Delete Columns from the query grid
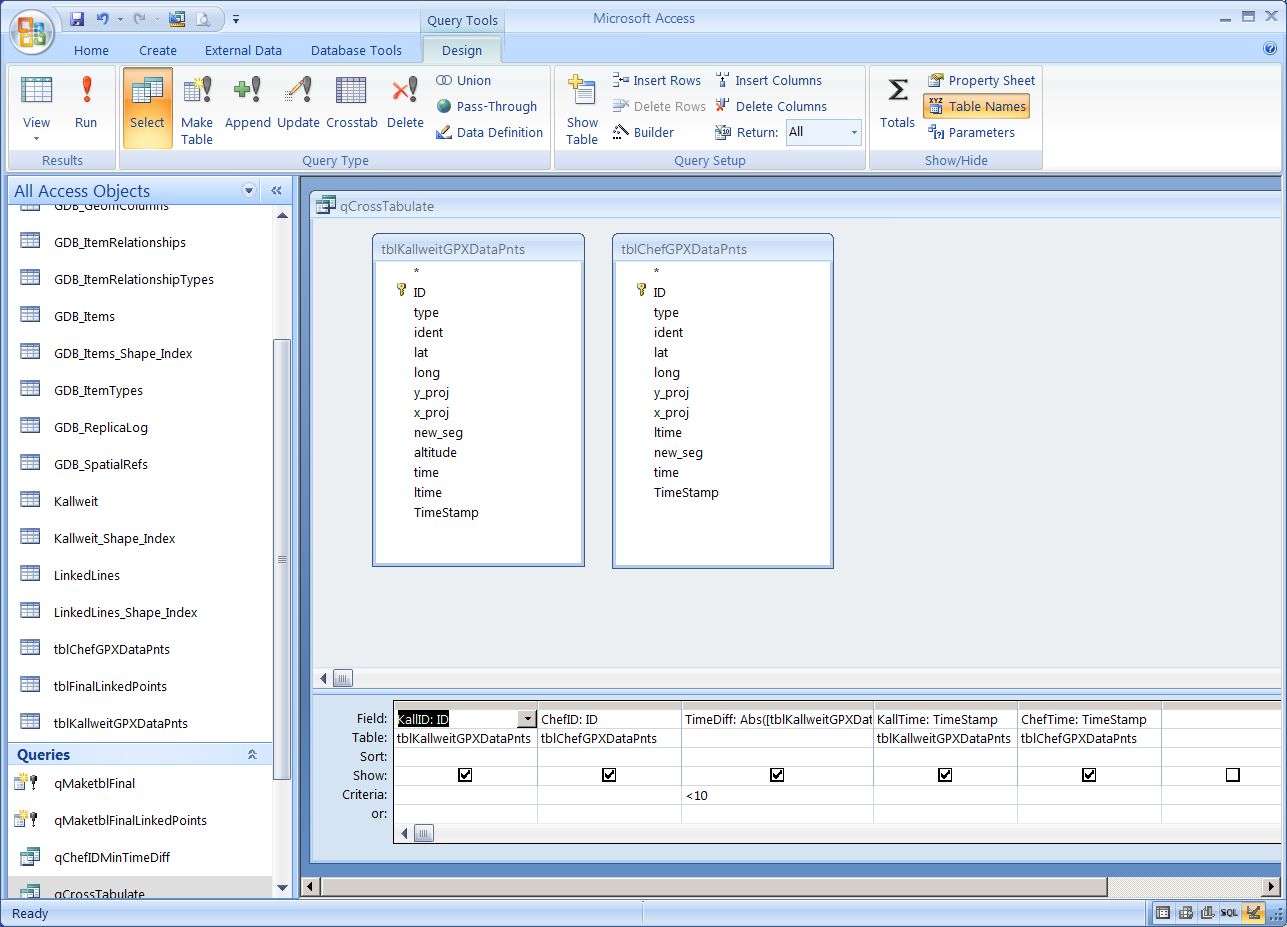Viewport: 1287px width, 927px height. tap(771, 106)
